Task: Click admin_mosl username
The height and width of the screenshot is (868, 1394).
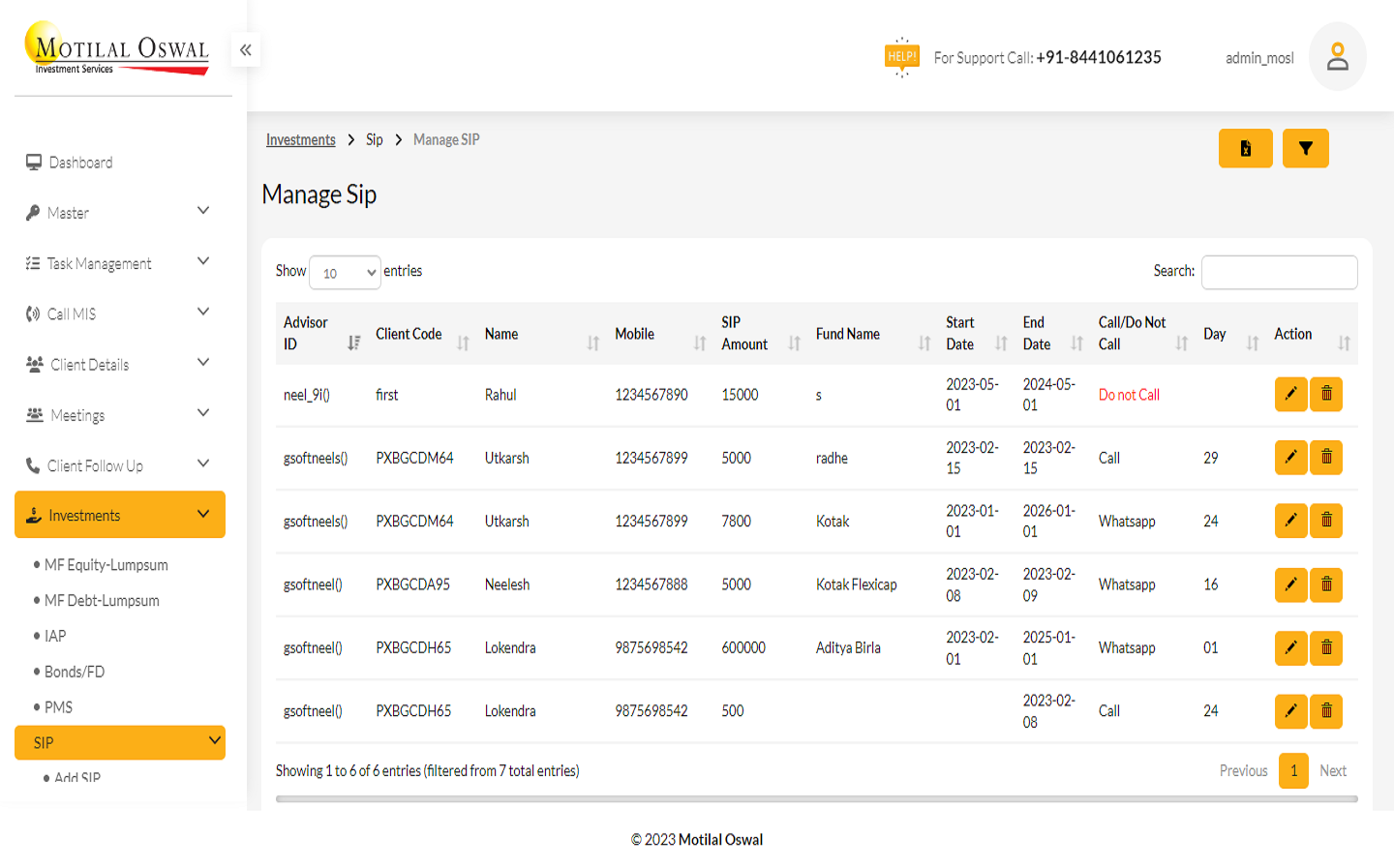Action: click(x=1259, y=58)
